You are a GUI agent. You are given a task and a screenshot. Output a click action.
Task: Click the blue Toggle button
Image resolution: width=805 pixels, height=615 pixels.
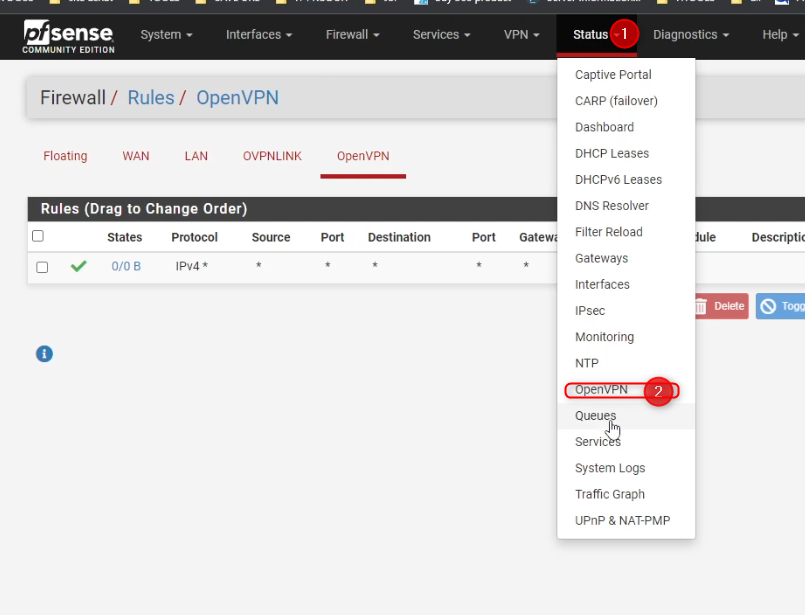coord(781,306)
